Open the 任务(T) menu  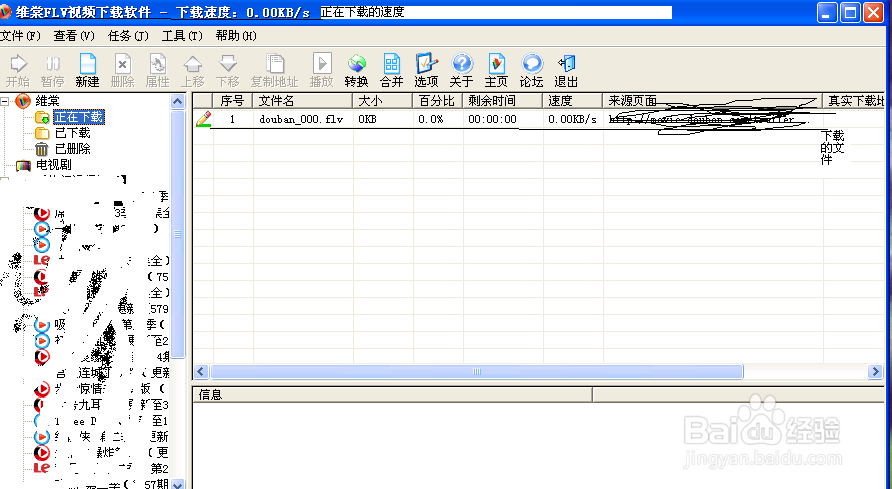pyautogui.click(x=129, y=36)
